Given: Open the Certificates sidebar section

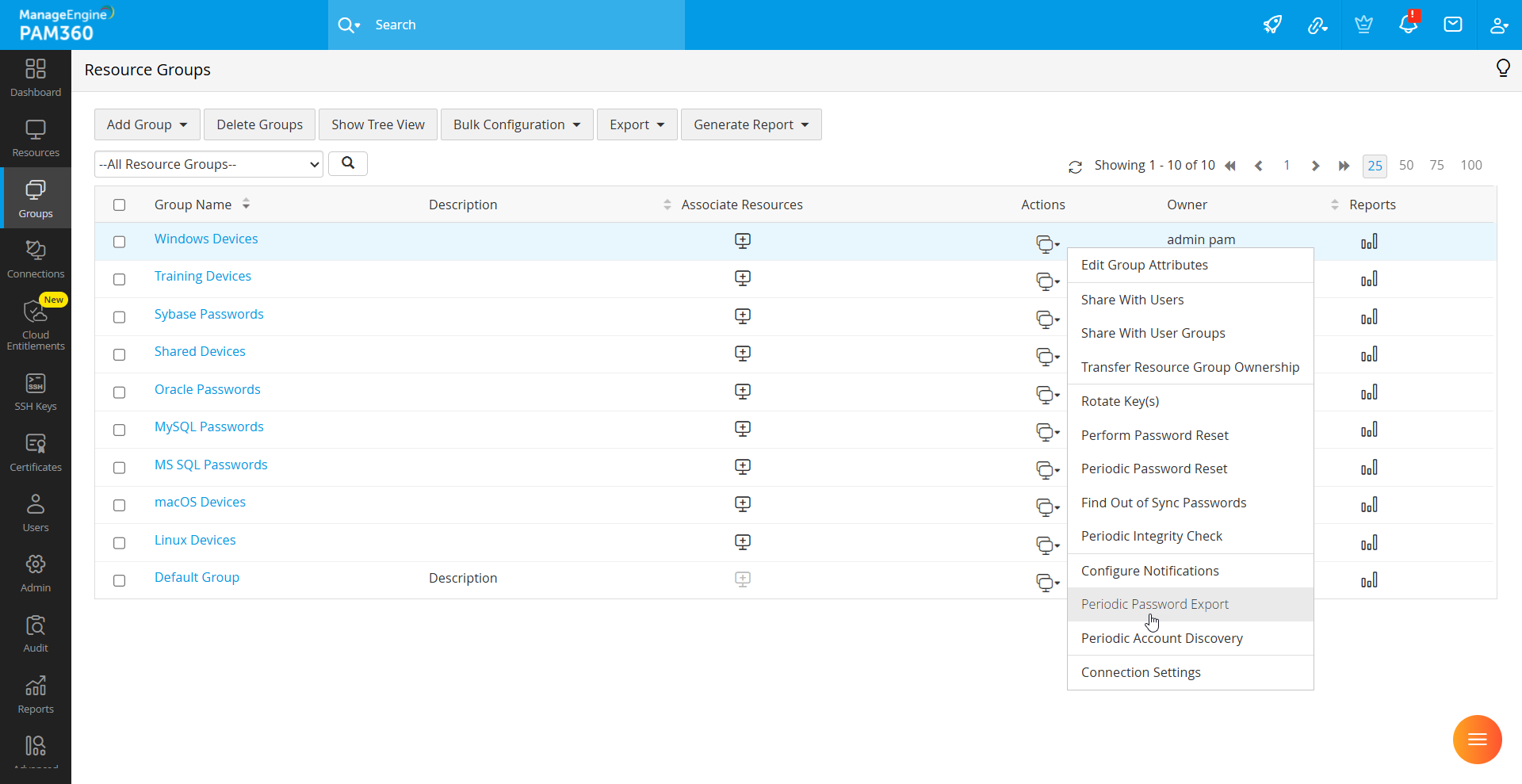Looking at the screenshot, I should [x=36, y=453].
